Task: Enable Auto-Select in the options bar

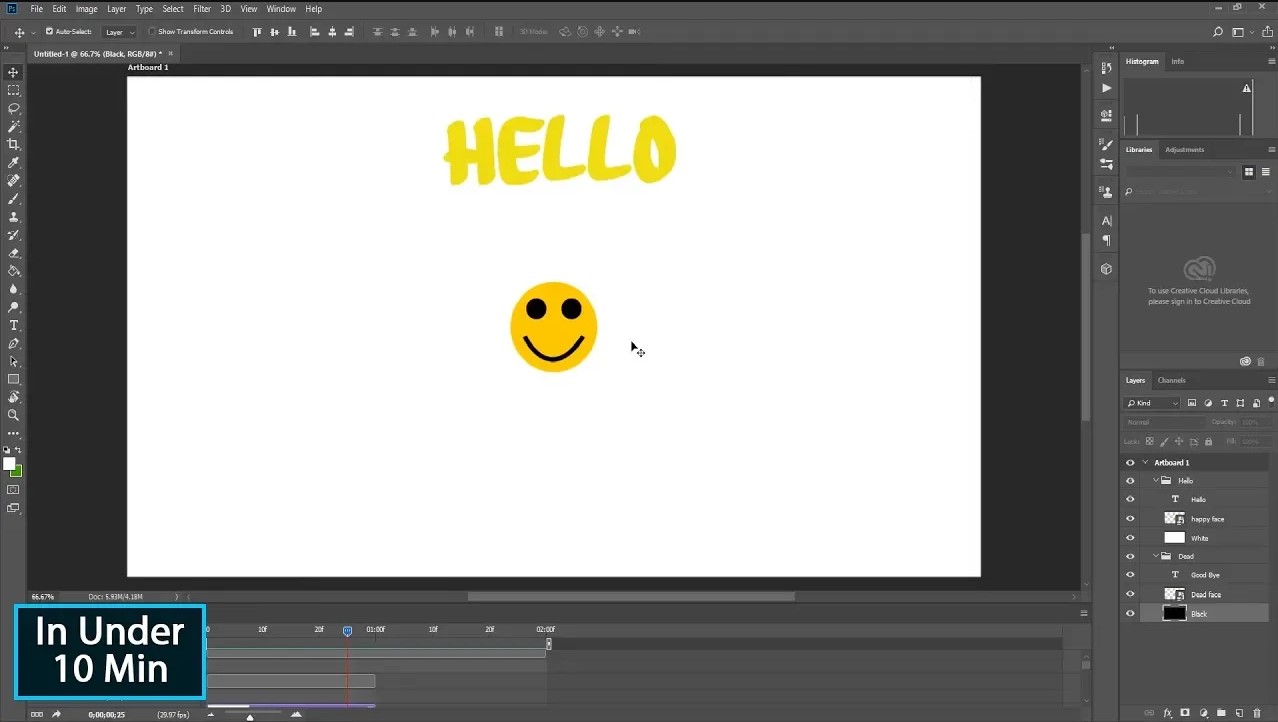Action: point(48,31)
